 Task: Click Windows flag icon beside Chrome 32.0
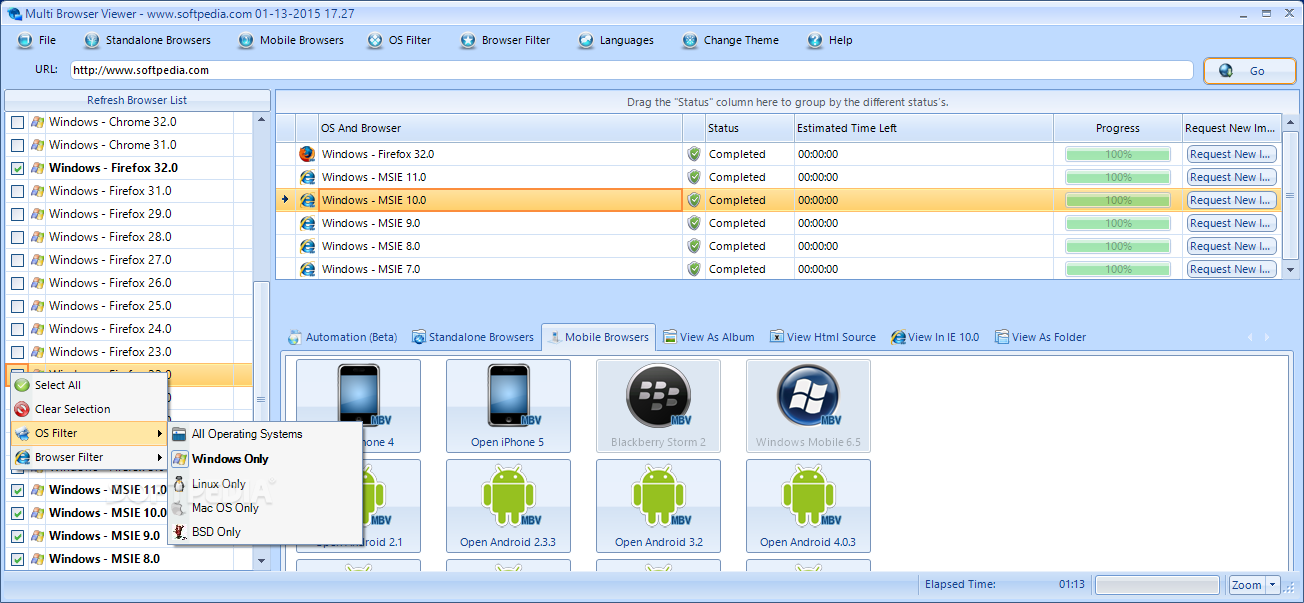click(x=38, y=122)
